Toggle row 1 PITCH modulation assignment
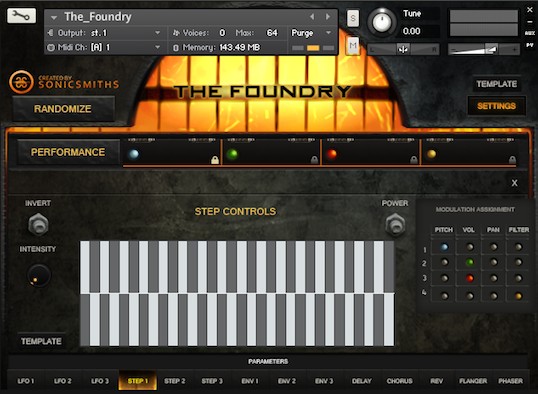The image size is (538, 394). [x=444, y=247]
